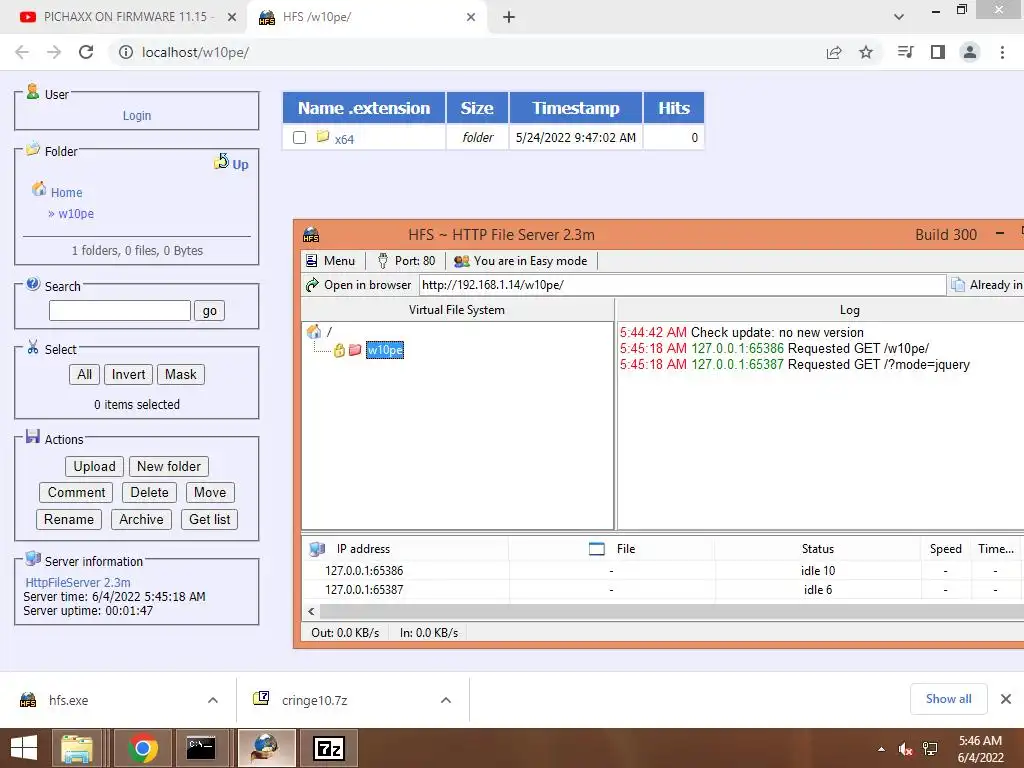Click the Status column header

(x=818, y=549)
